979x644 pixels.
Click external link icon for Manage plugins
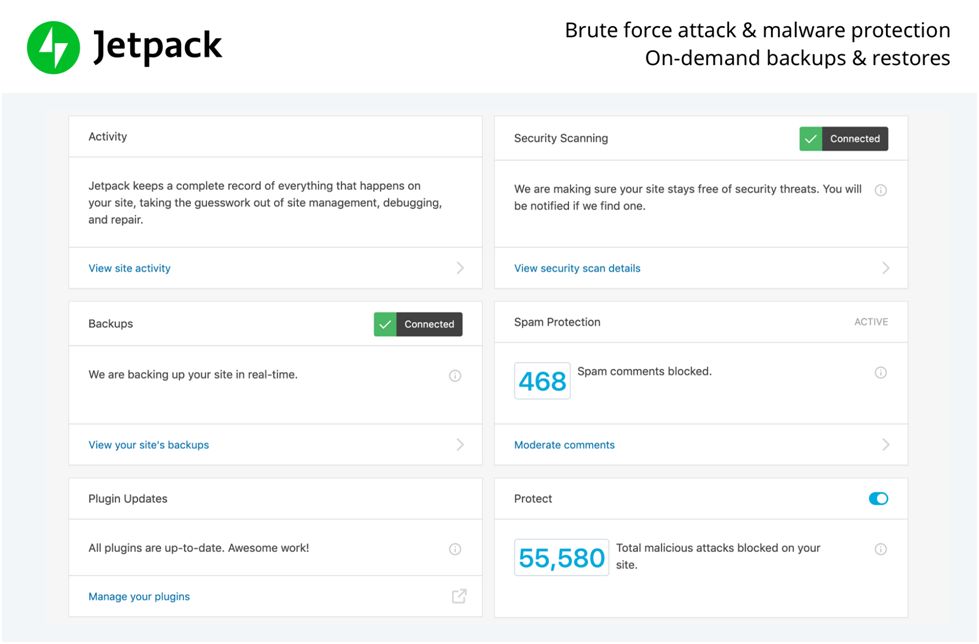[x=459, y=596]
